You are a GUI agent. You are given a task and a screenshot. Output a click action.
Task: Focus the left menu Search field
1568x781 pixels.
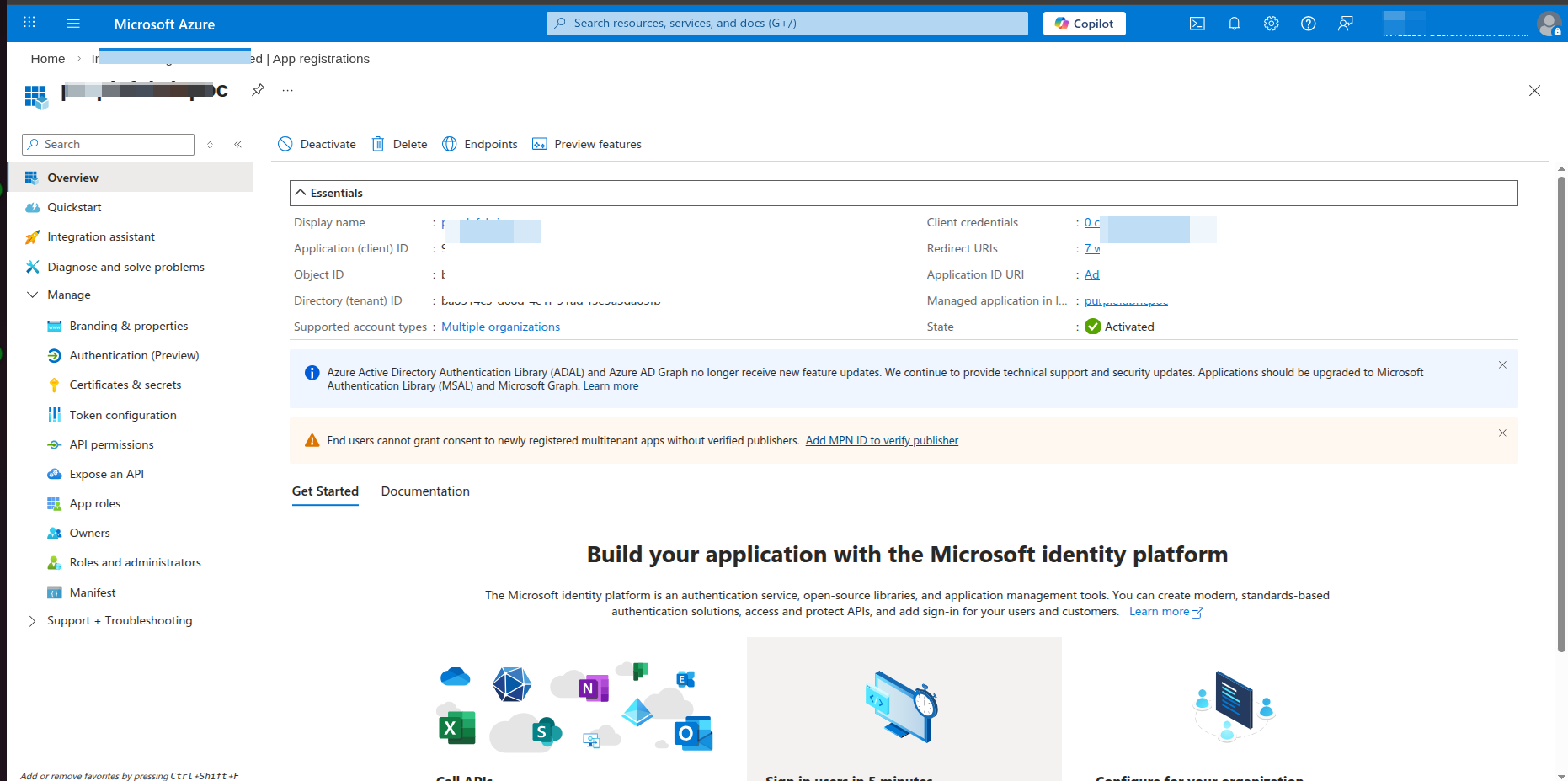pos(109,145)
